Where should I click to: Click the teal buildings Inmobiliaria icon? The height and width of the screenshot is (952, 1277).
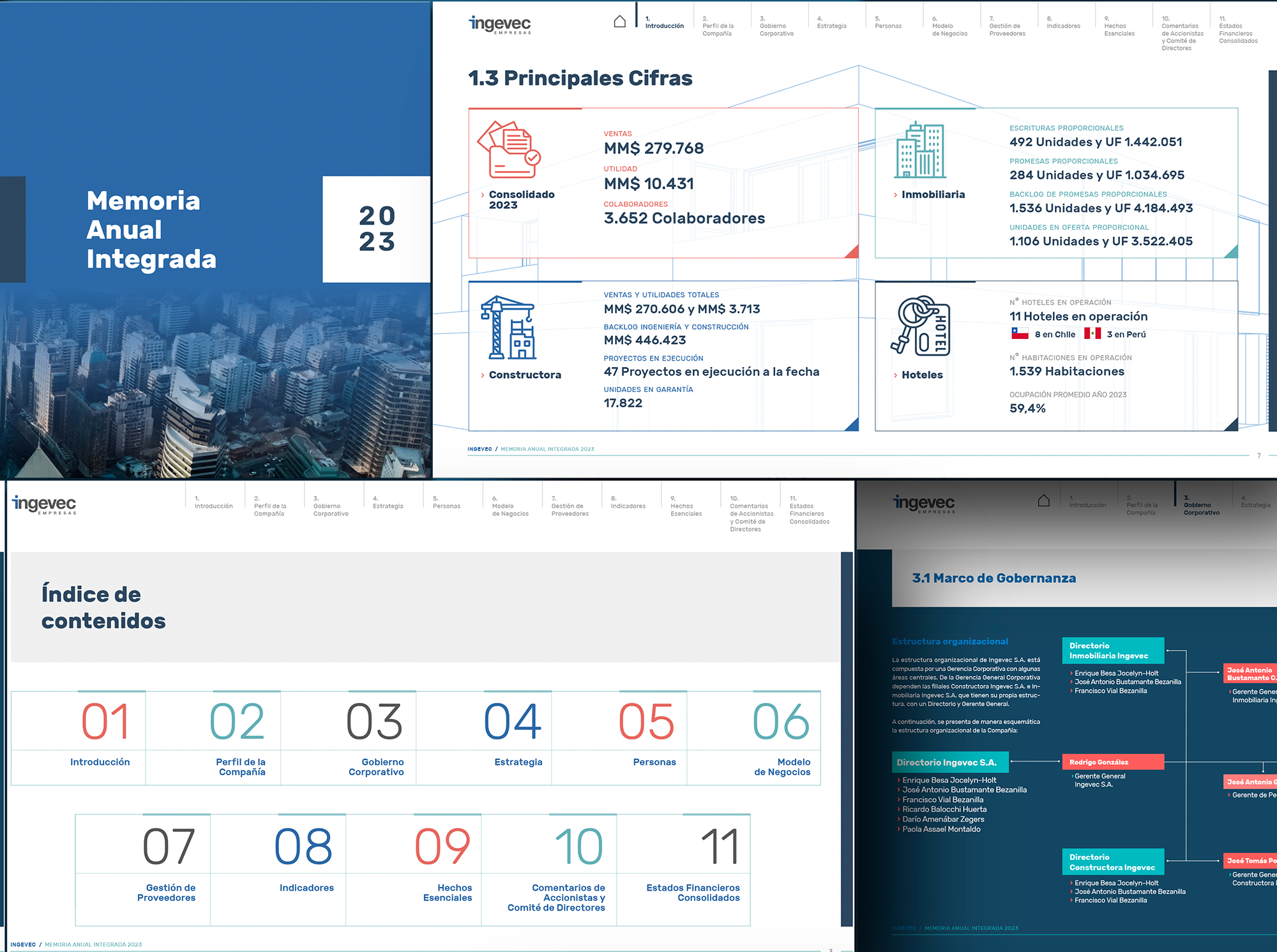920,150
